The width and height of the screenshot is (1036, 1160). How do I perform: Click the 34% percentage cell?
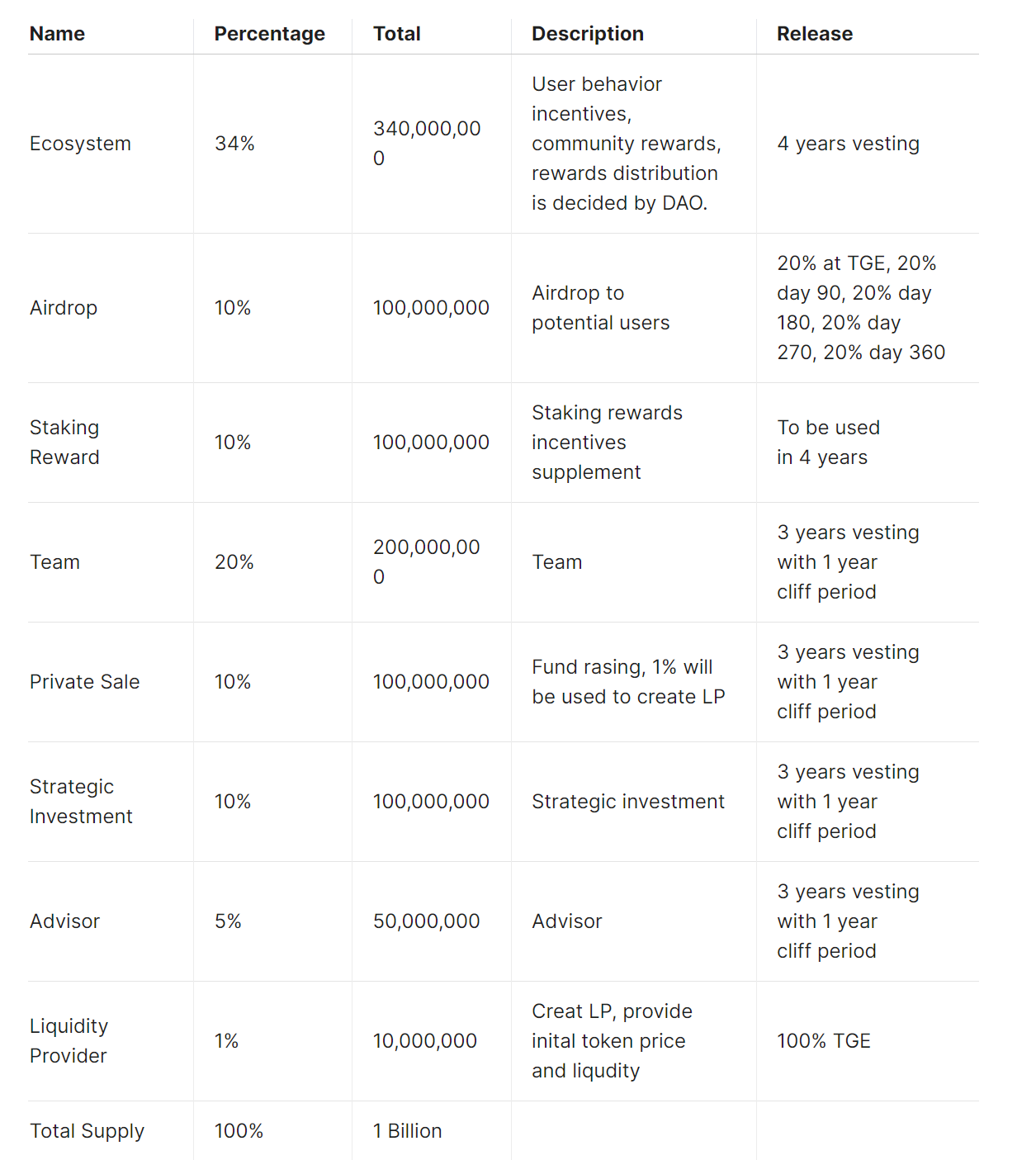234,144
